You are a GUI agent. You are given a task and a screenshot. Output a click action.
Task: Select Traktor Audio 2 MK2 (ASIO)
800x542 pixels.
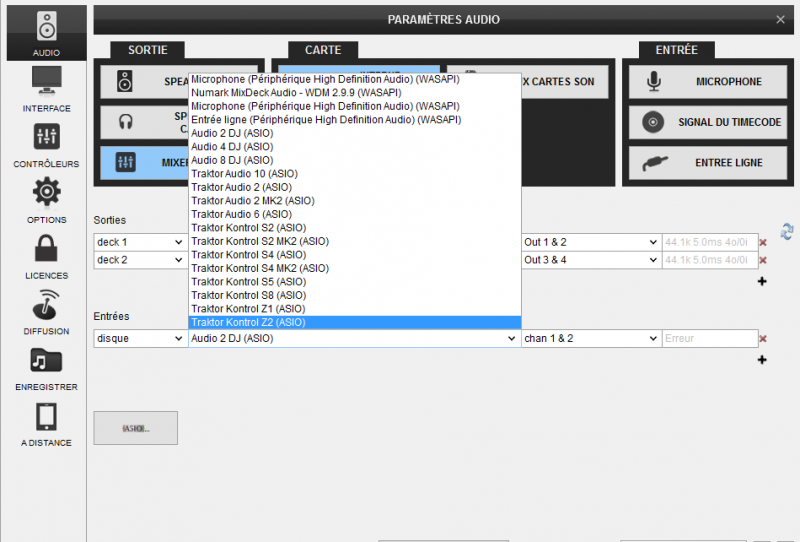(355, 201)
